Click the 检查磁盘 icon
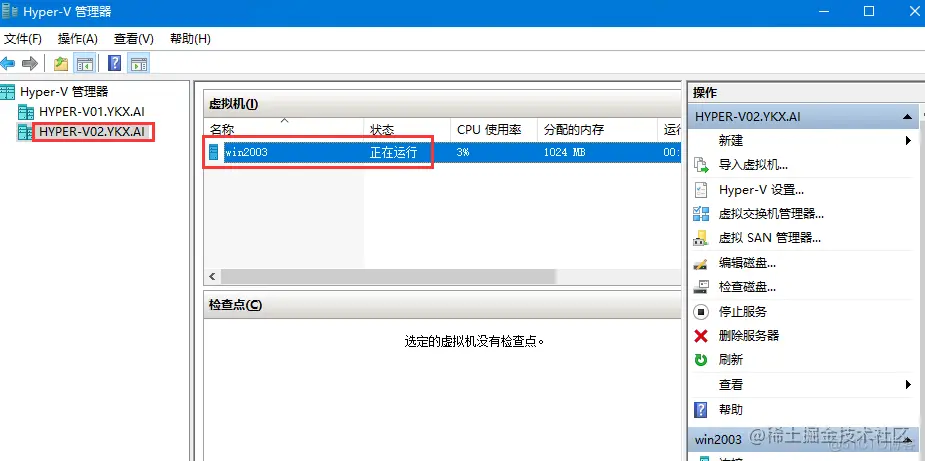This screenshot has width=925, height=461. click(700, 287)
